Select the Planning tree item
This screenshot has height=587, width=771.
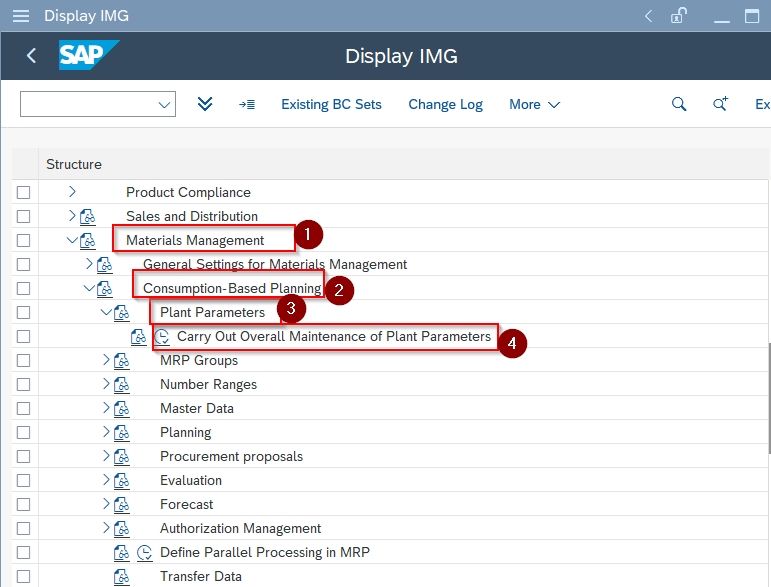click(x=185, y=433)
